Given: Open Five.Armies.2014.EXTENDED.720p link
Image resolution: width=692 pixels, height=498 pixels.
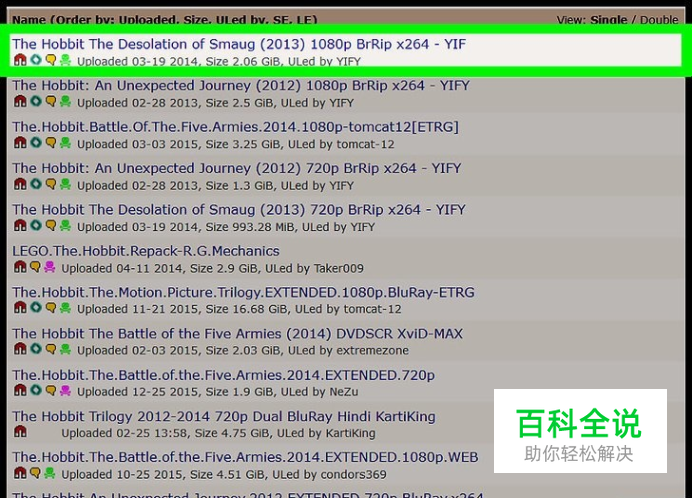Looking at the screenshot, I should click(x=223, y=375).
